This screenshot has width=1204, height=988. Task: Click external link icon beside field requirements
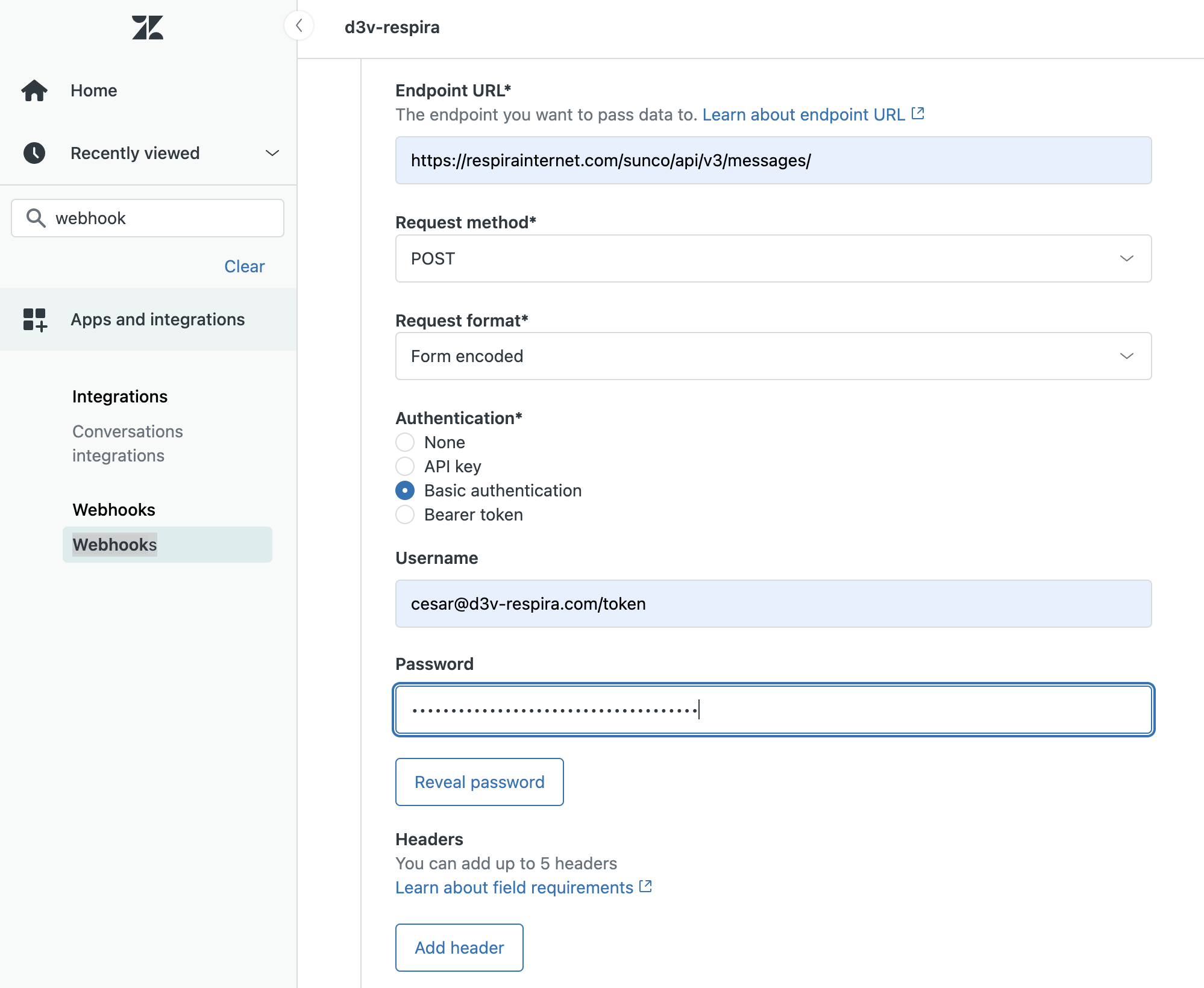[x=645, y=887]
